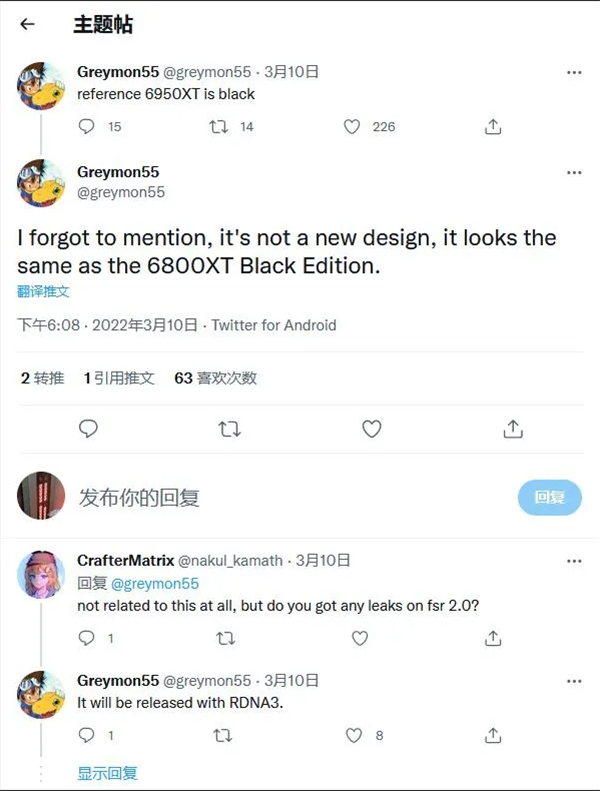Image resolution: width=600 pixels, height=791 pixels.
Task: Share the 'reference 6950XT is black' tweet
Action: (492, 127)
